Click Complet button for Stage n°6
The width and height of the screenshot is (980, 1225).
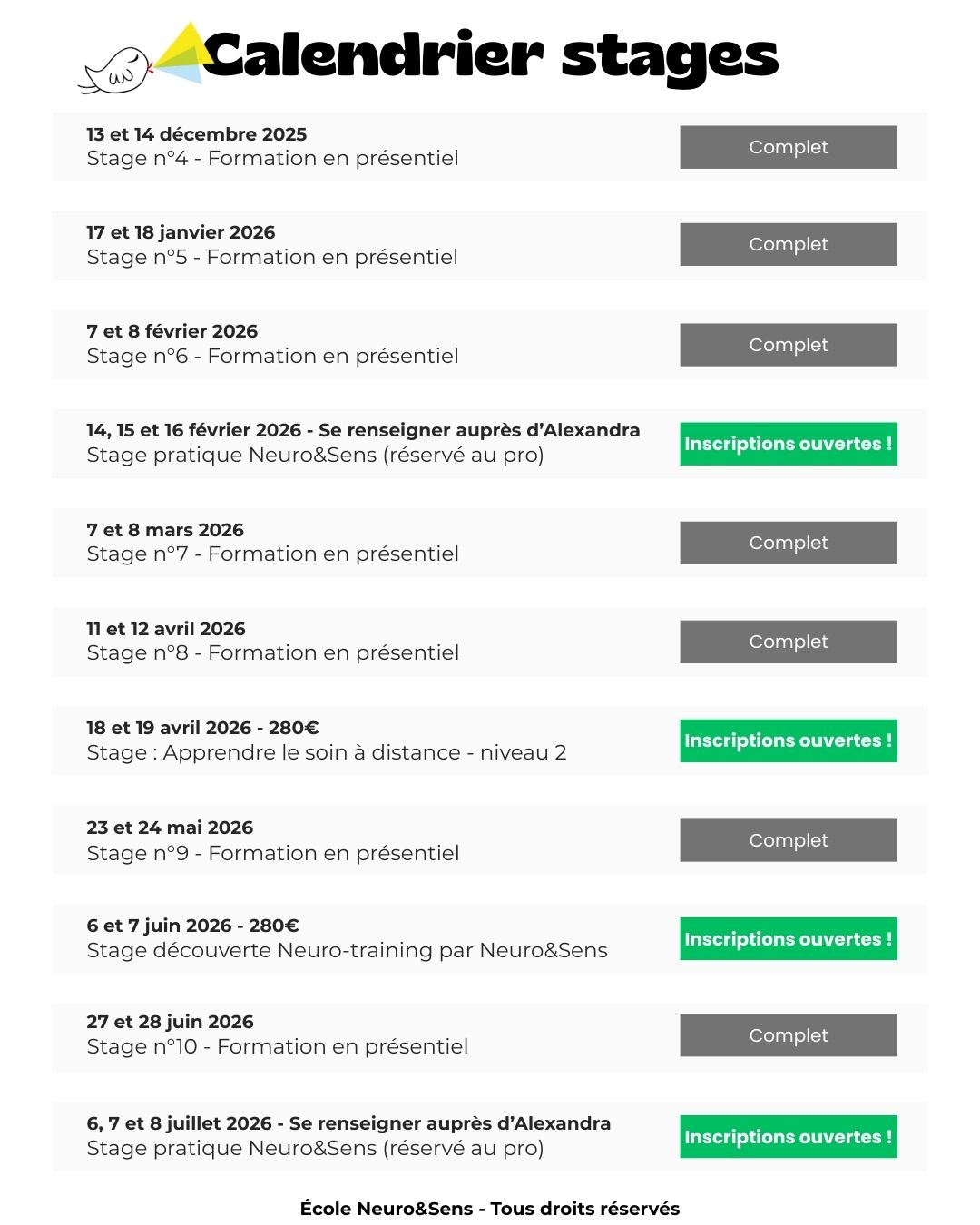788,345
